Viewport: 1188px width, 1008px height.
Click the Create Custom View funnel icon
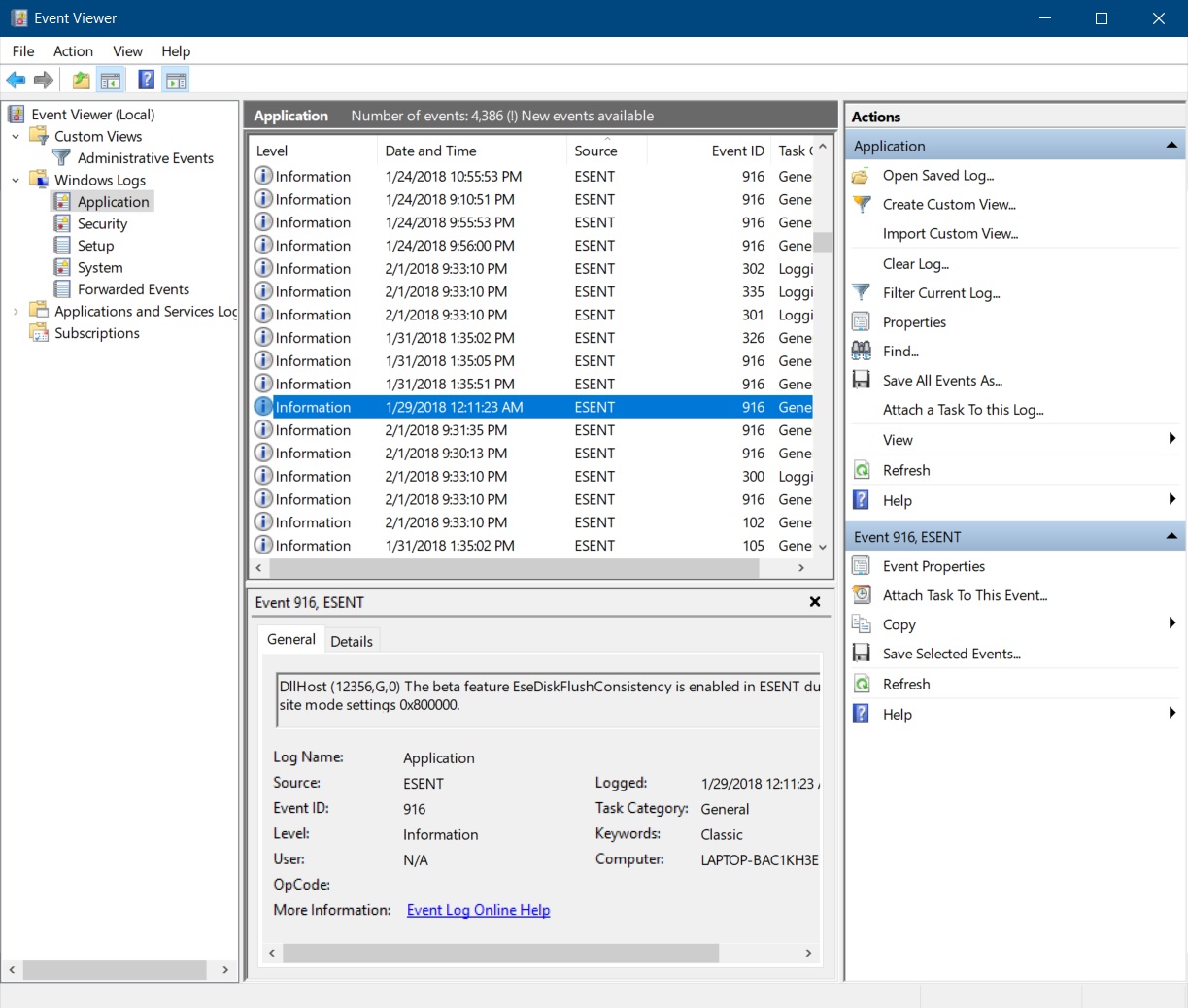(861, 204)
